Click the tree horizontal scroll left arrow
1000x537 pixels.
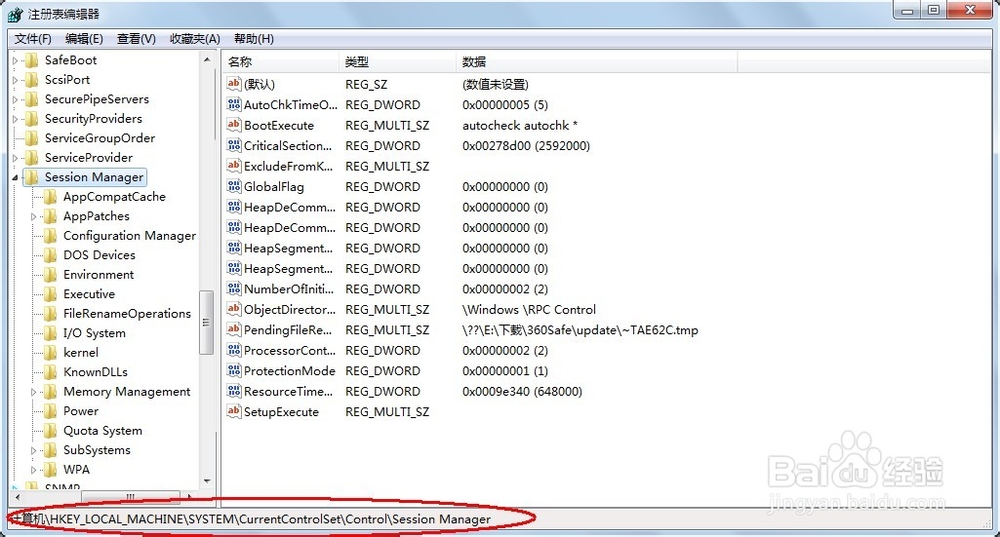(x=17, y=496)
